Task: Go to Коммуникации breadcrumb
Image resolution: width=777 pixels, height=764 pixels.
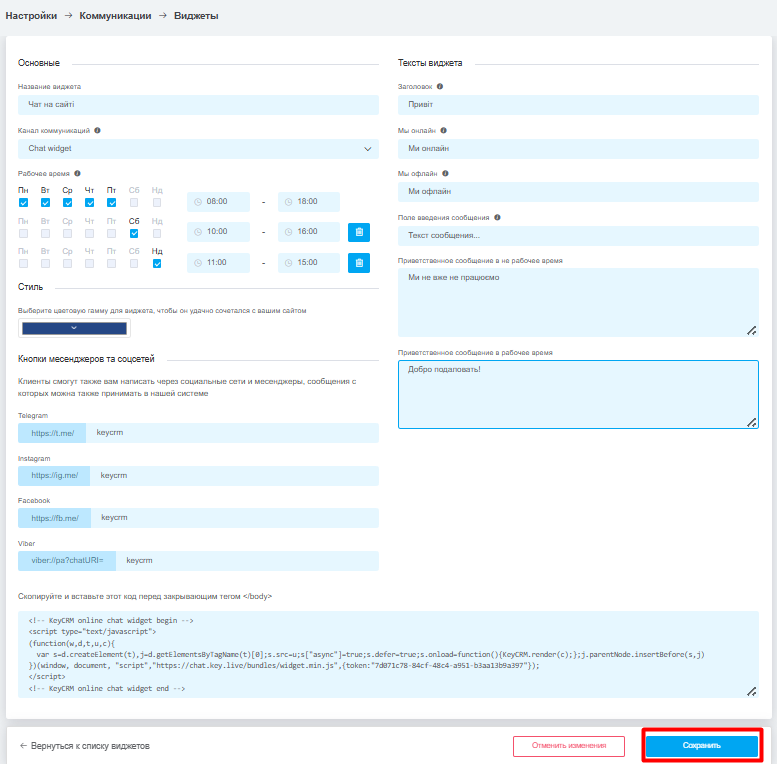Action: tap(115, 16)
